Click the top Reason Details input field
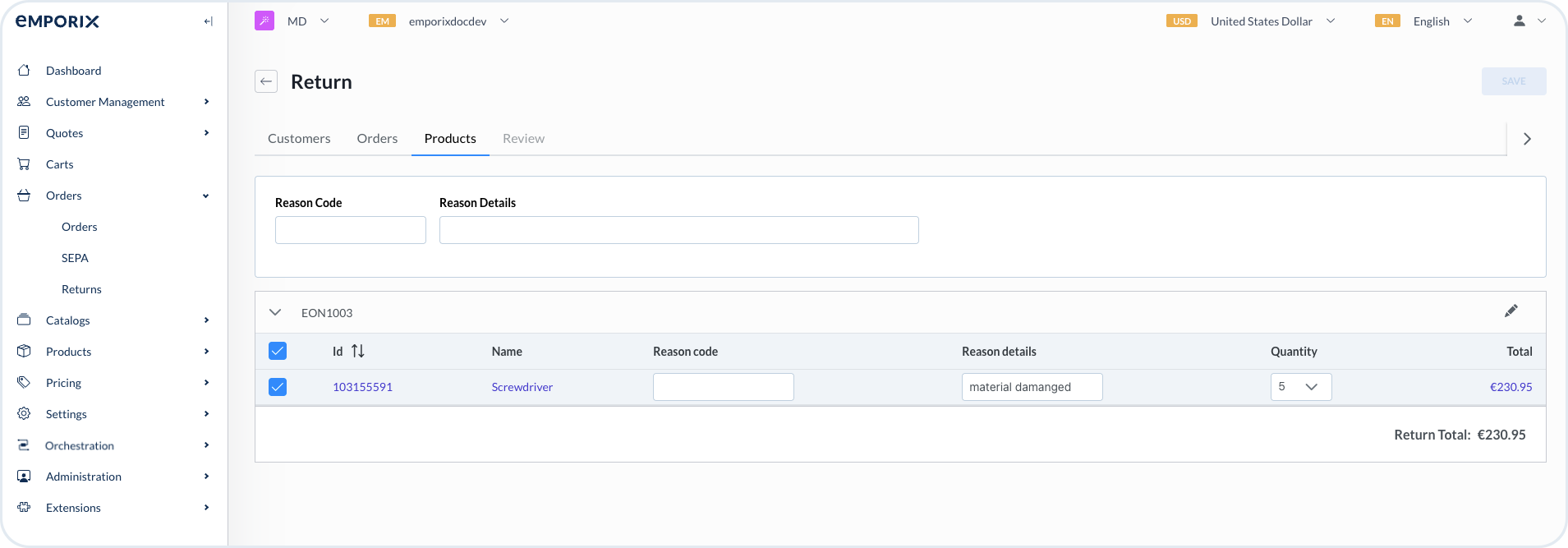Image resolution: width=1568 pixels, height=548 pixels. click(x=678, y=230)
